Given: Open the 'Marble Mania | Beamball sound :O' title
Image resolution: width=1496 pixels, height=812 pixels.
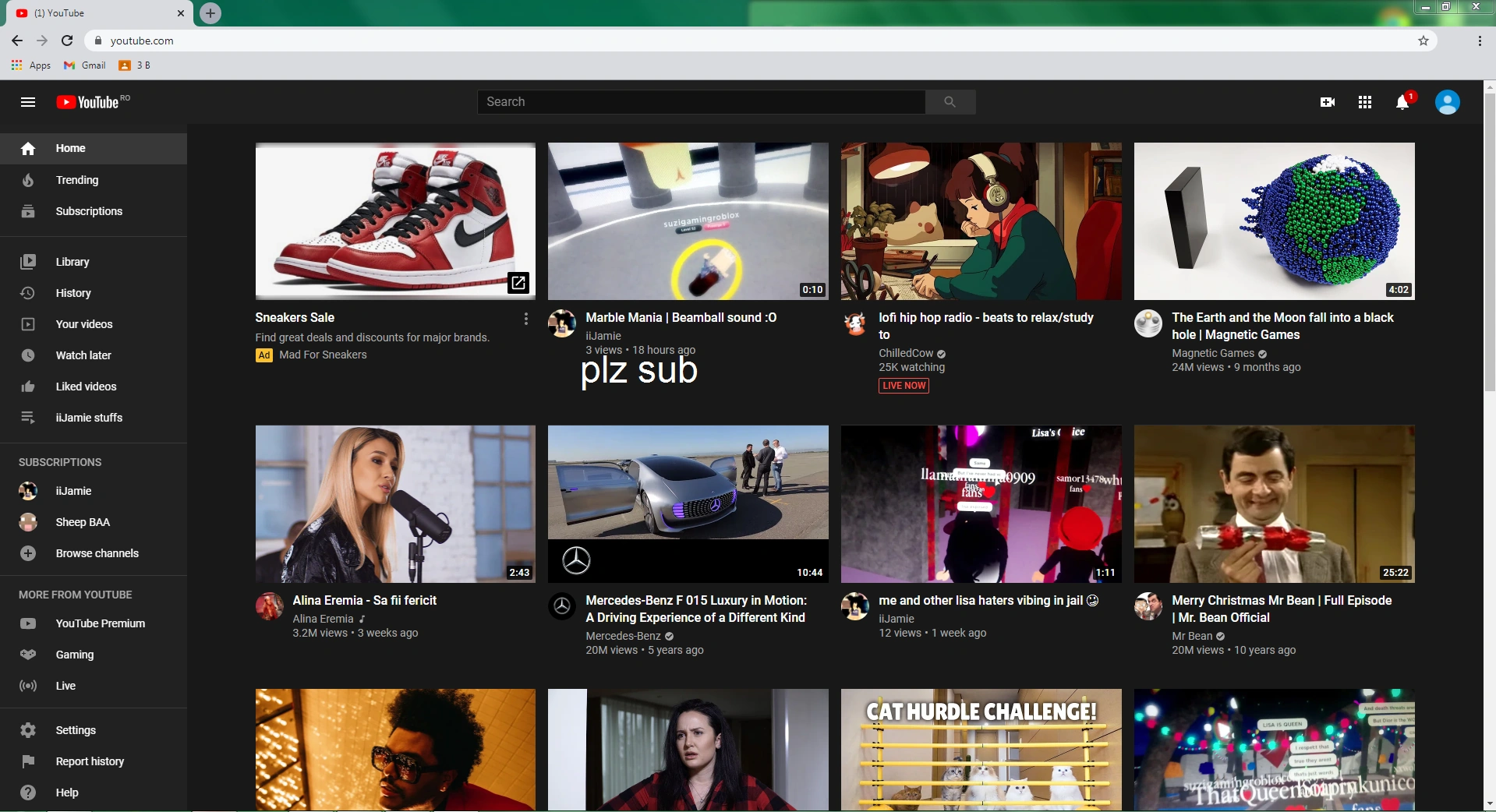Looking at the screenshot, I should [681, 318].
